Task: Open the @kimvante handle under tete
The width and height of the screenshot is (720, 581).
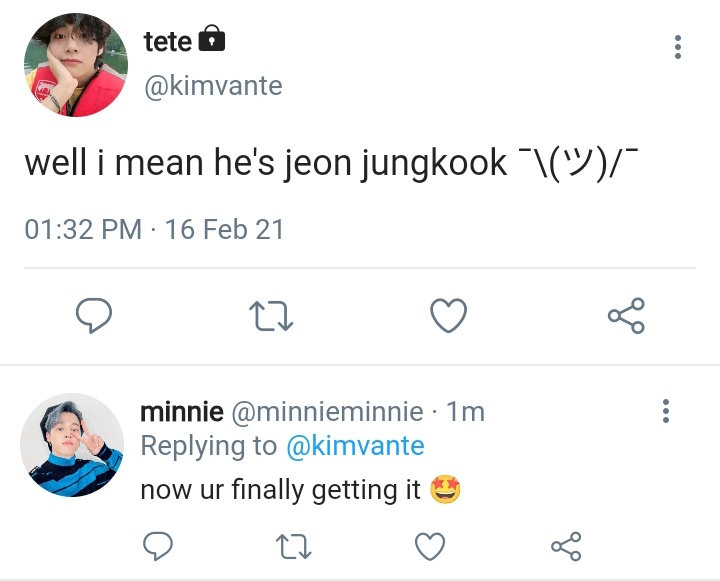Action: tap(213, 86)
